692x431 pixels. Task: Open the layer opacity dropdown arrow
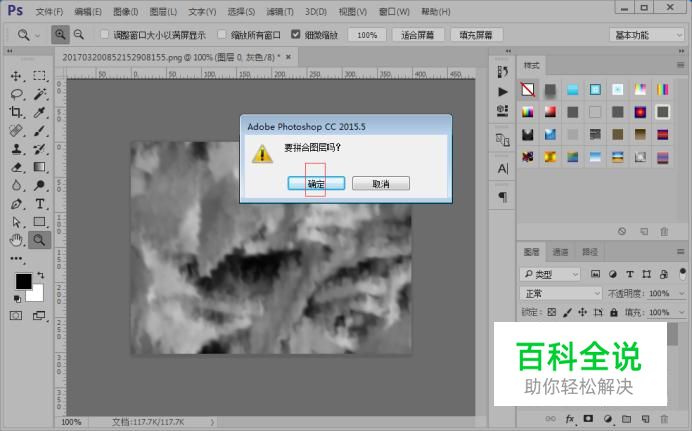click(682, 293)
